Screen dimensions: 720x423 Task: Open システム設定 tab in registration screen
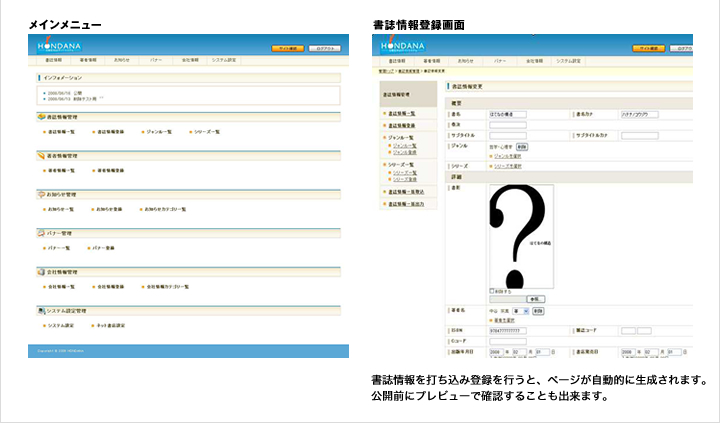pos(568,61)
